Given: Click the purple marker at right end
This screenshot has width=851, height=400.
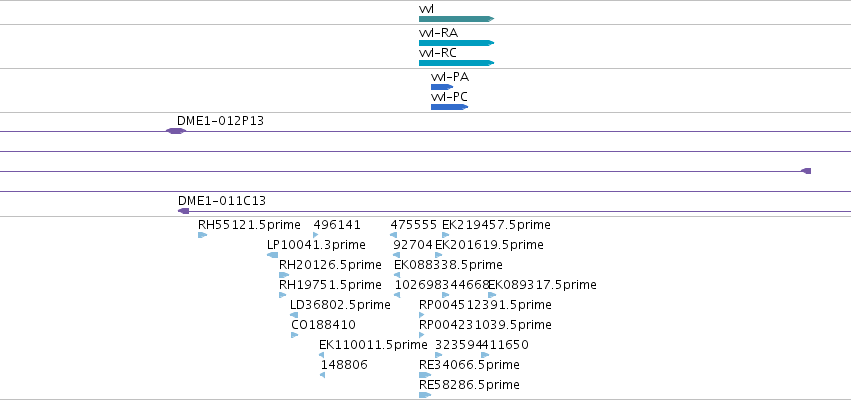Looking at the screenshot, I should tap(806, 171).
